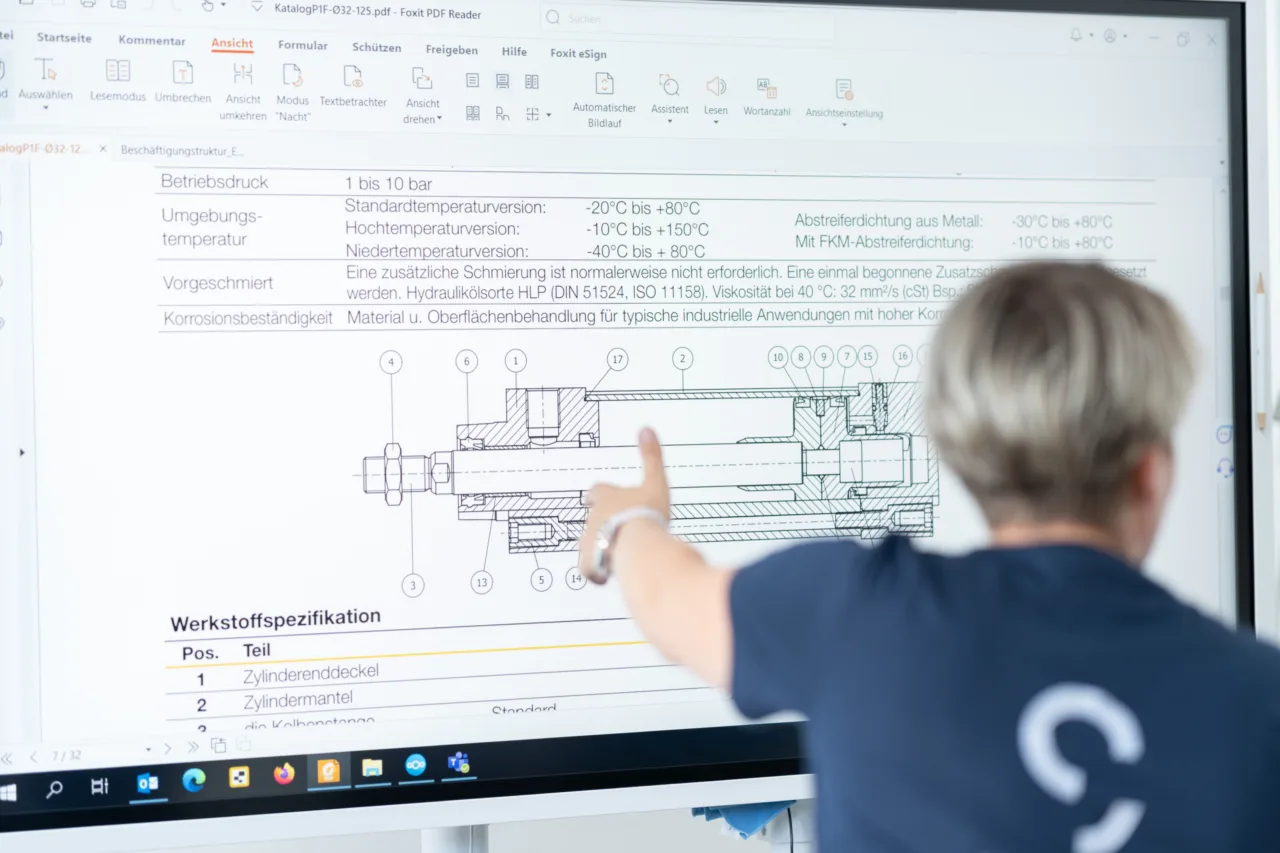Switch to the Beschäftigungsstruktur document tab
The width and height of the screenshot is (1280, 853).
coord(182,151)
